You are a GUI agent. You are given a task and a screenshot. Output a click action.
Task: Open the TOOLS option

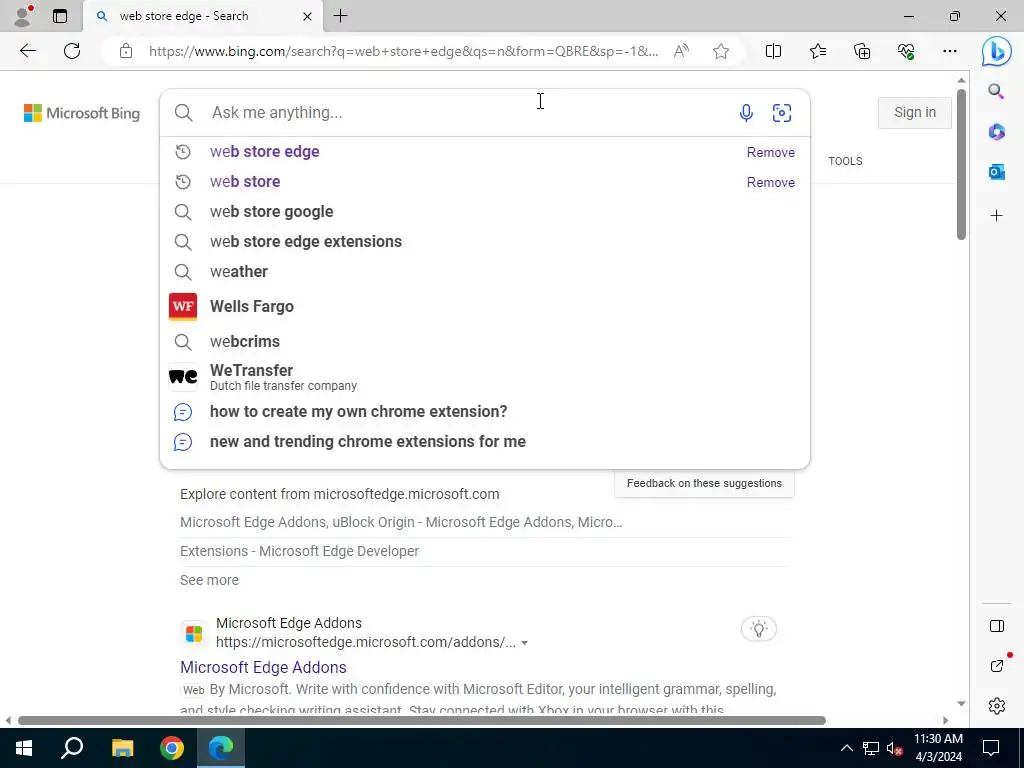[845, 161]
